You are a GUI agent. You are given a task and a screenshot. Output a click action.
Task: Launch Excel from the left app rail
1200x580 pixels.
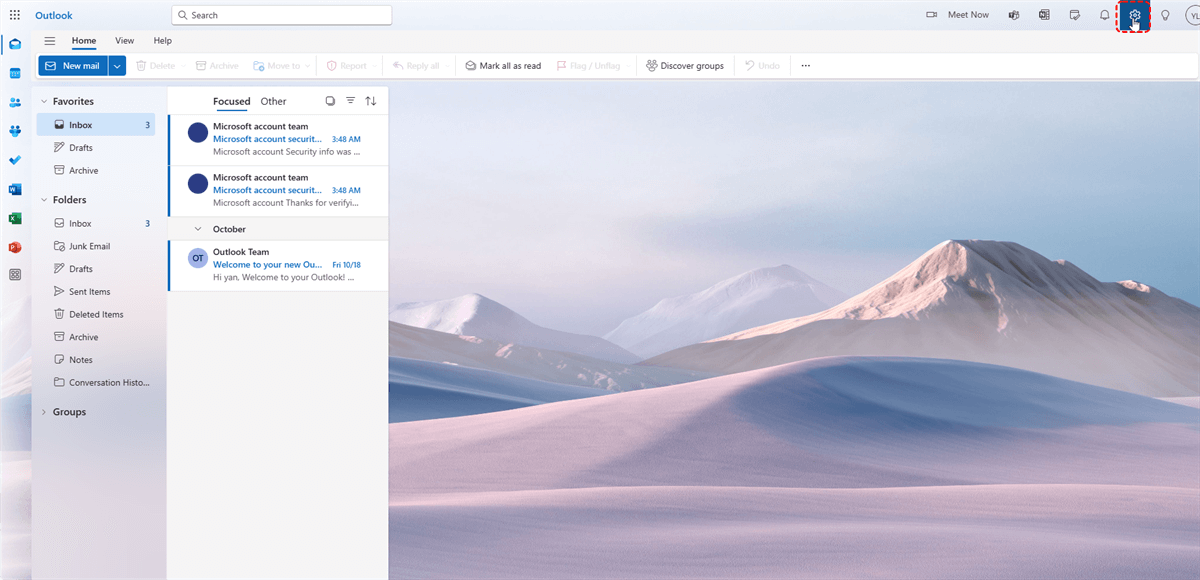[15, 218]
